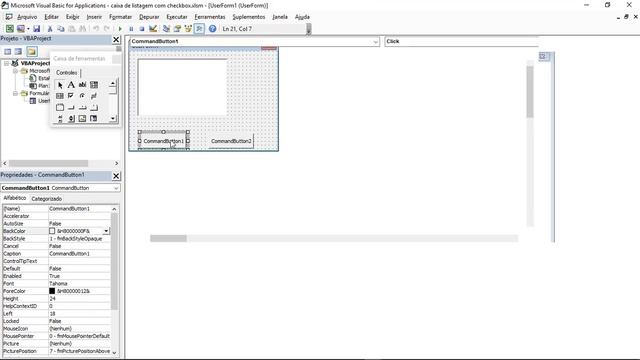Viewport: 640px width, 360px height.
Task: Collapse the Formulários folder node
Action: coord(15,93)
